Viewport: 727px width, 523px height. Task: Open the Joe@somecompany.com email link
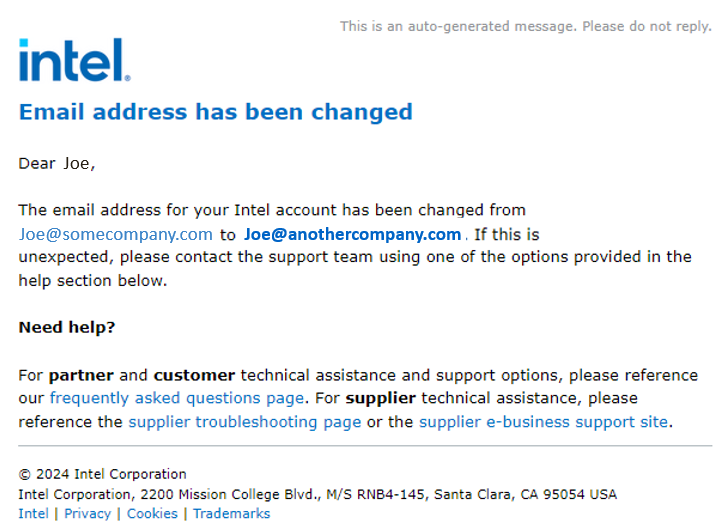click(x=115, y=235)
